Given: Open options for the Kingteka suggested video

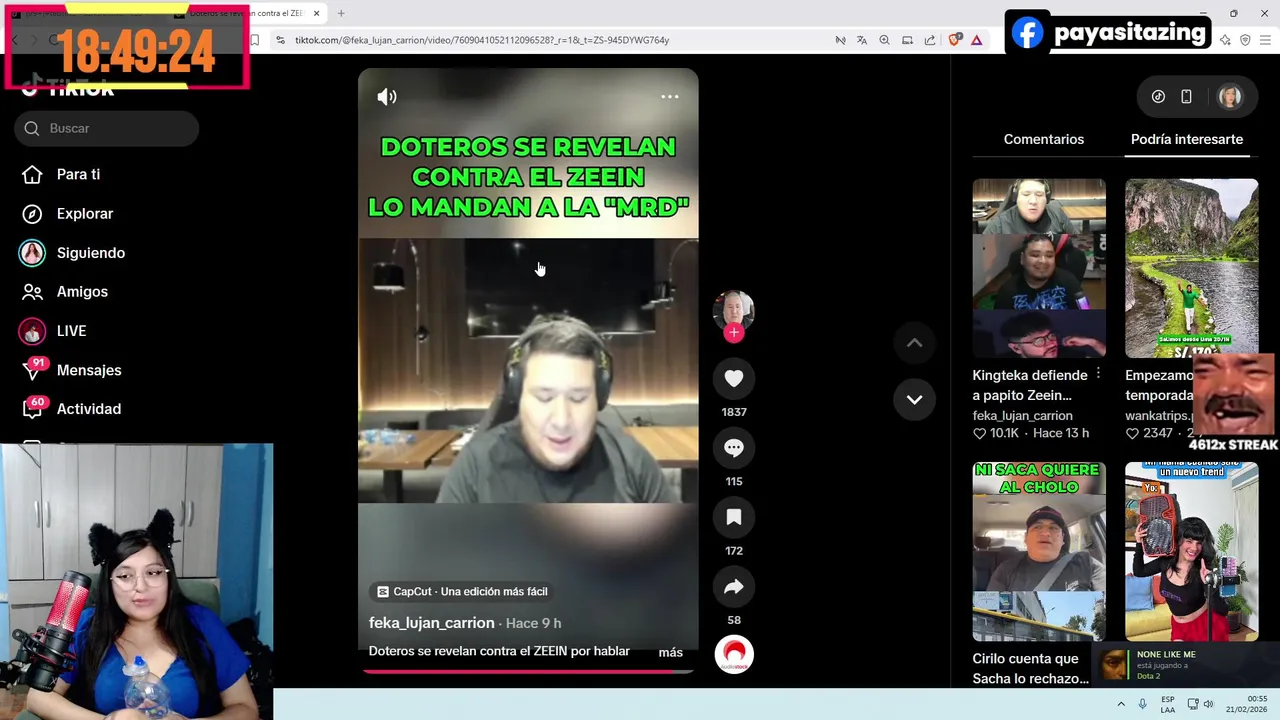Looking at the screenshot, I should [x=1098, y=373].
